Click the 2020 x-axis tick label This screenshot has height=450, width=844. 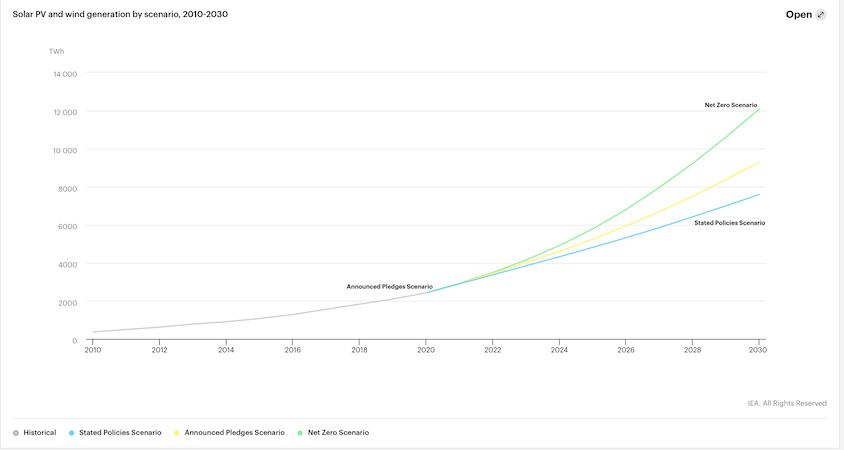click(426, 350)
